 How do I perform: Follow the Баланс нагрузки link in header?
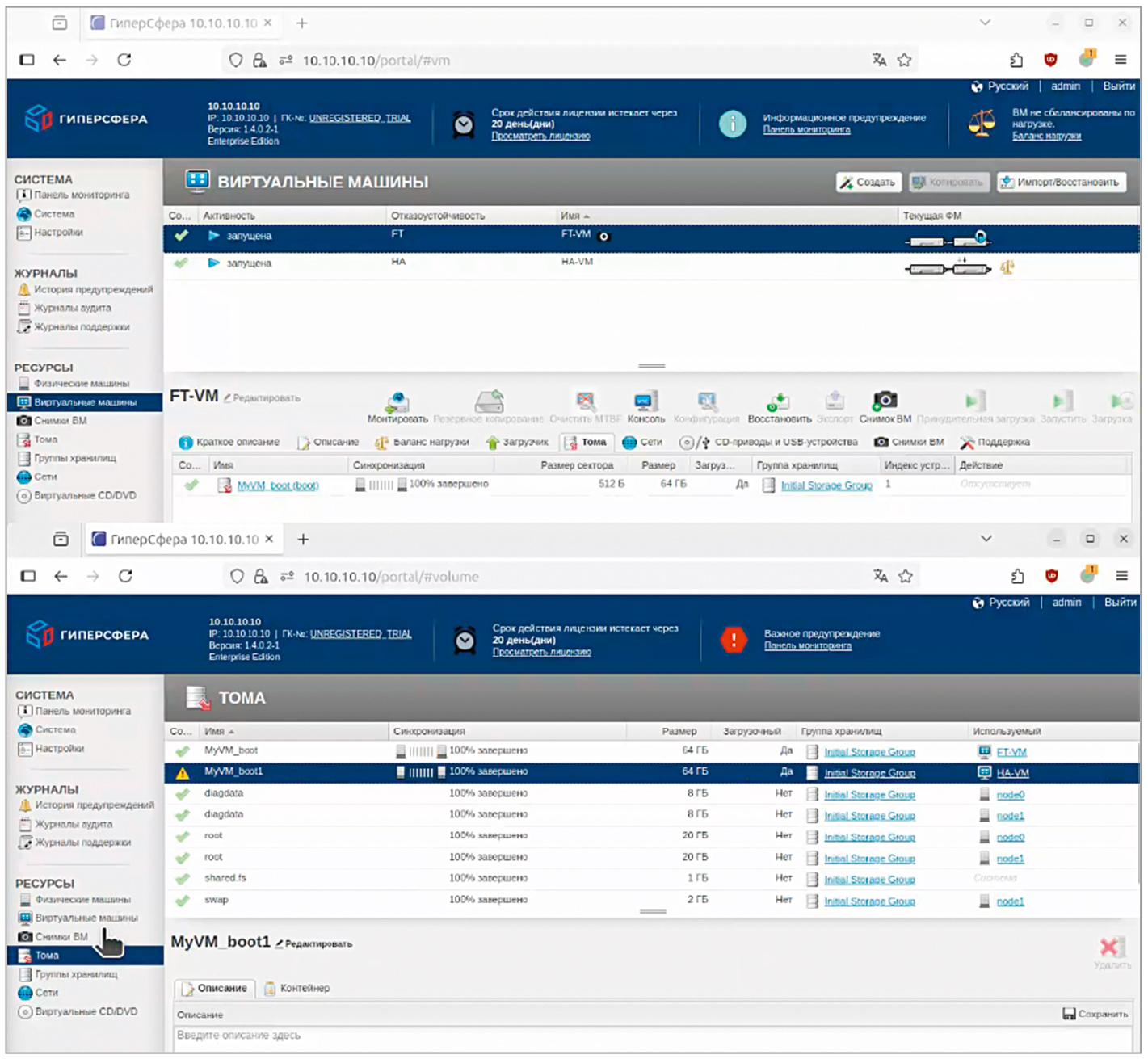click(1046, 136)
